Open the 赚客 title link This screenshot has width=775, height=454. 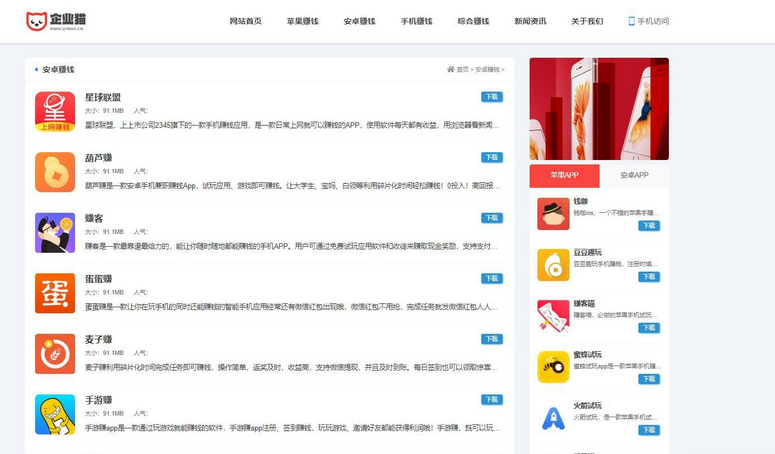(x=94, y=218)
